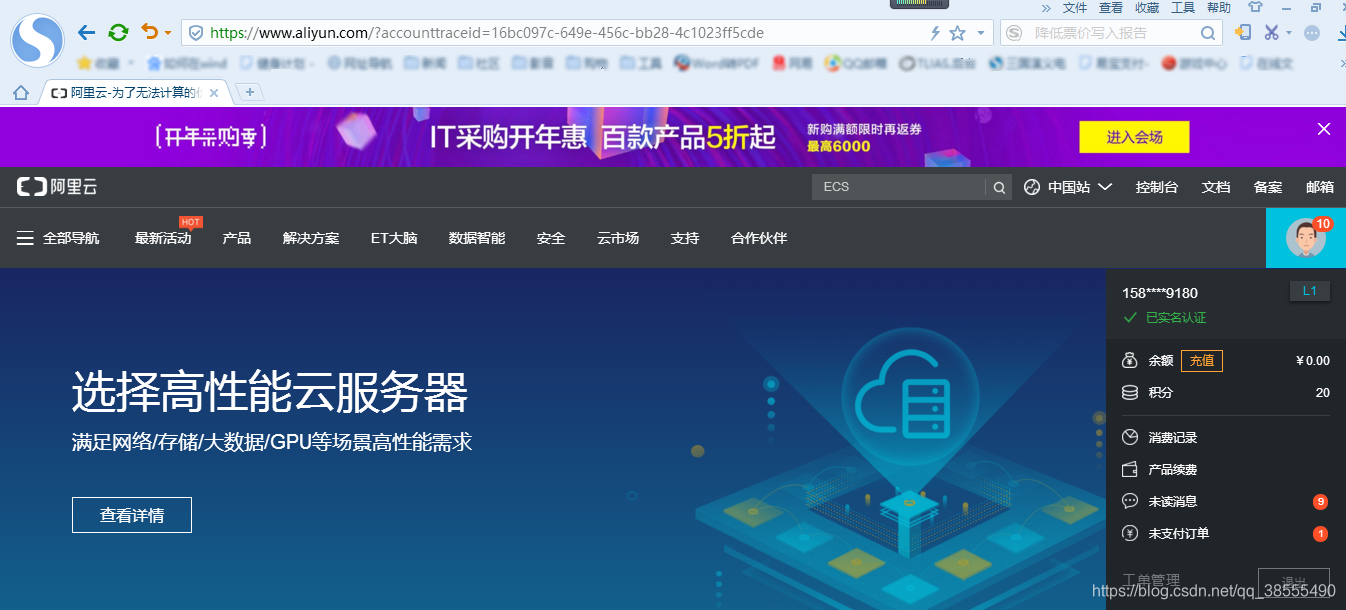This screenshot has width=1346, height=610.
Task: Open 备案 link in header
Action: [1268, 187]
